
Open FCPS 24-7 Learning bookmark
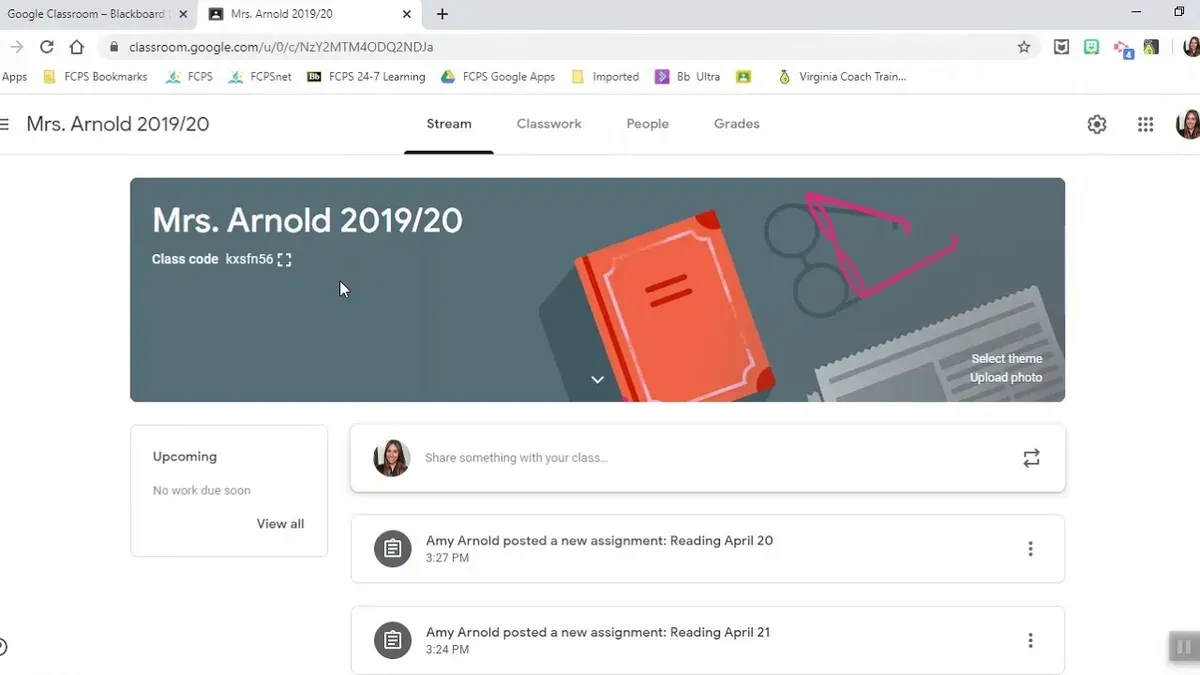(x=366, y=77)
